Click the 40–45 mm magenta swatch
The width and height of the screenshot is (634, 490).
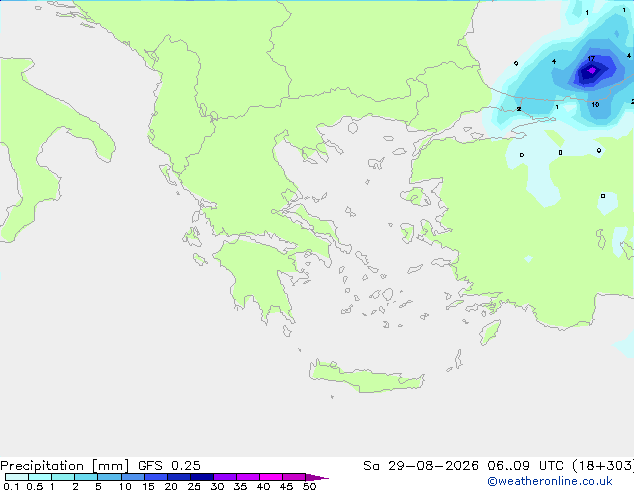tap(271, 477)
